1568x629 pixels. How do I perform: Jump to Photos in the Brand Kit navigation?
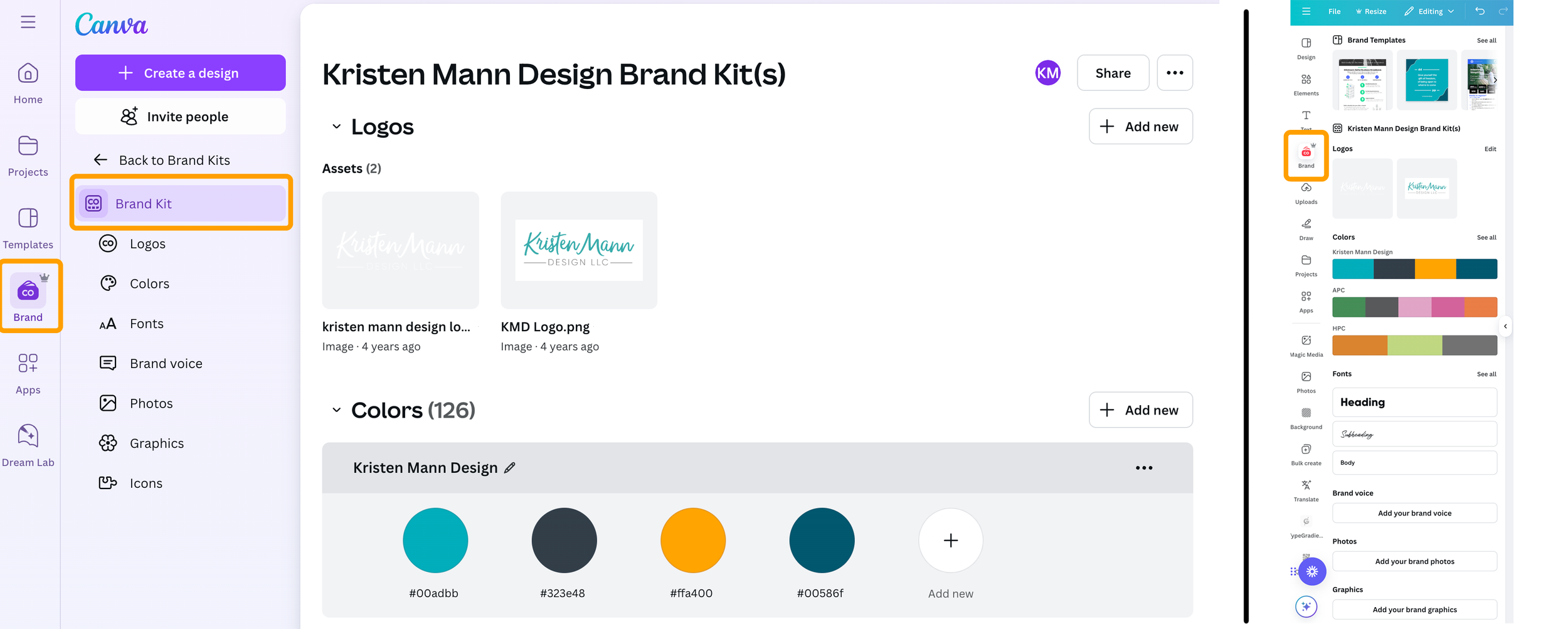(137, 403)
